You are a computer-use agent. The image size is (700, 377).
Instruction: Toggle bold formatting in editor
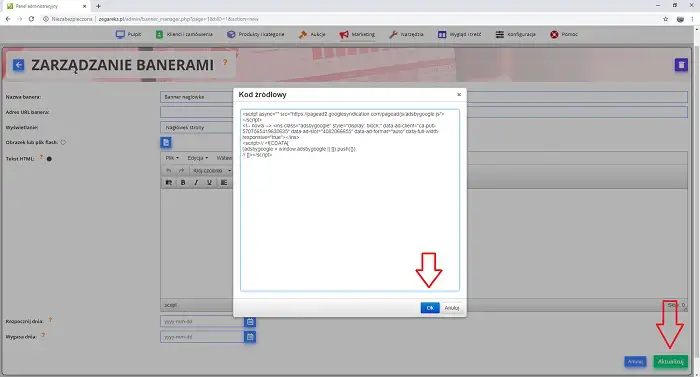tap(183, 183)
